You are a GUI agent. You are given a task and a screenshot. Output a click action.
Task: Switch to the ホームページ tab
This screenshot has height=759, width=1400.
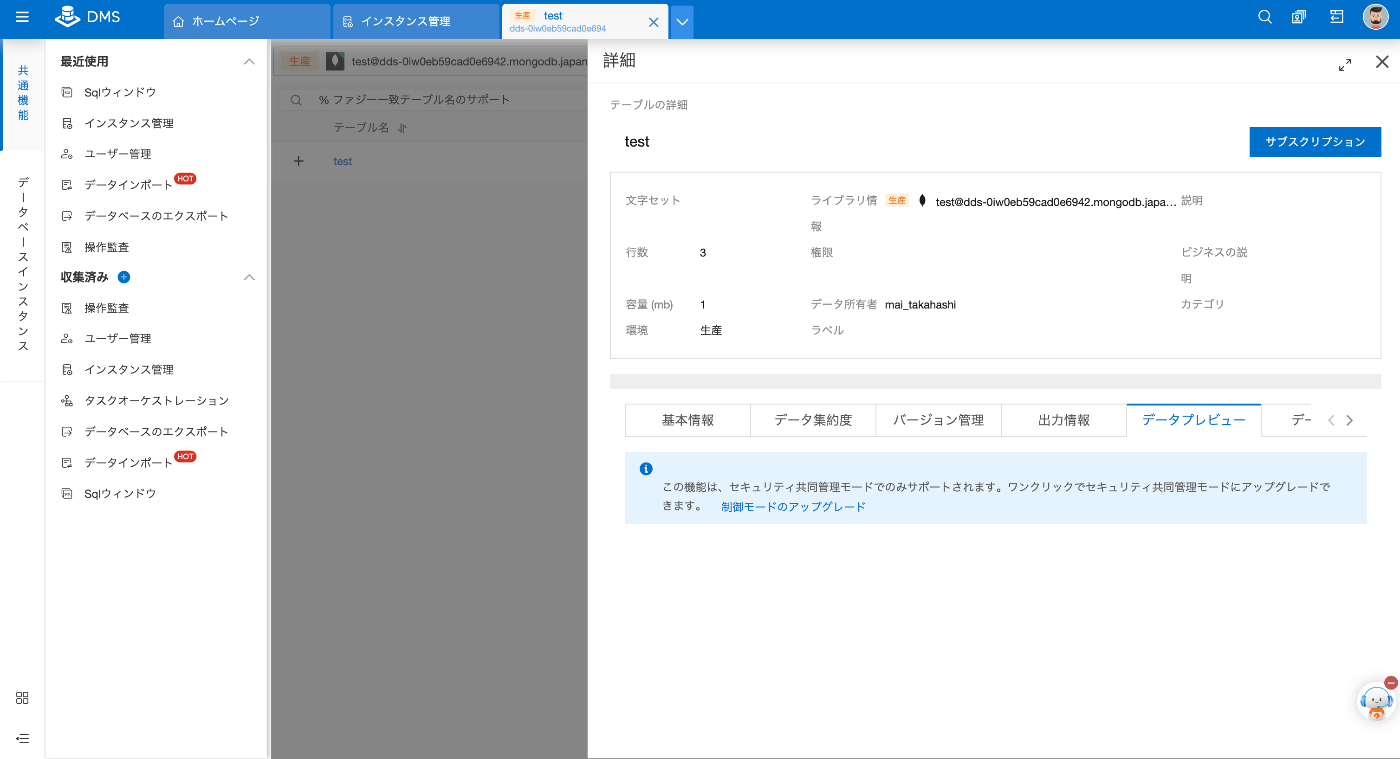(247, 21)
